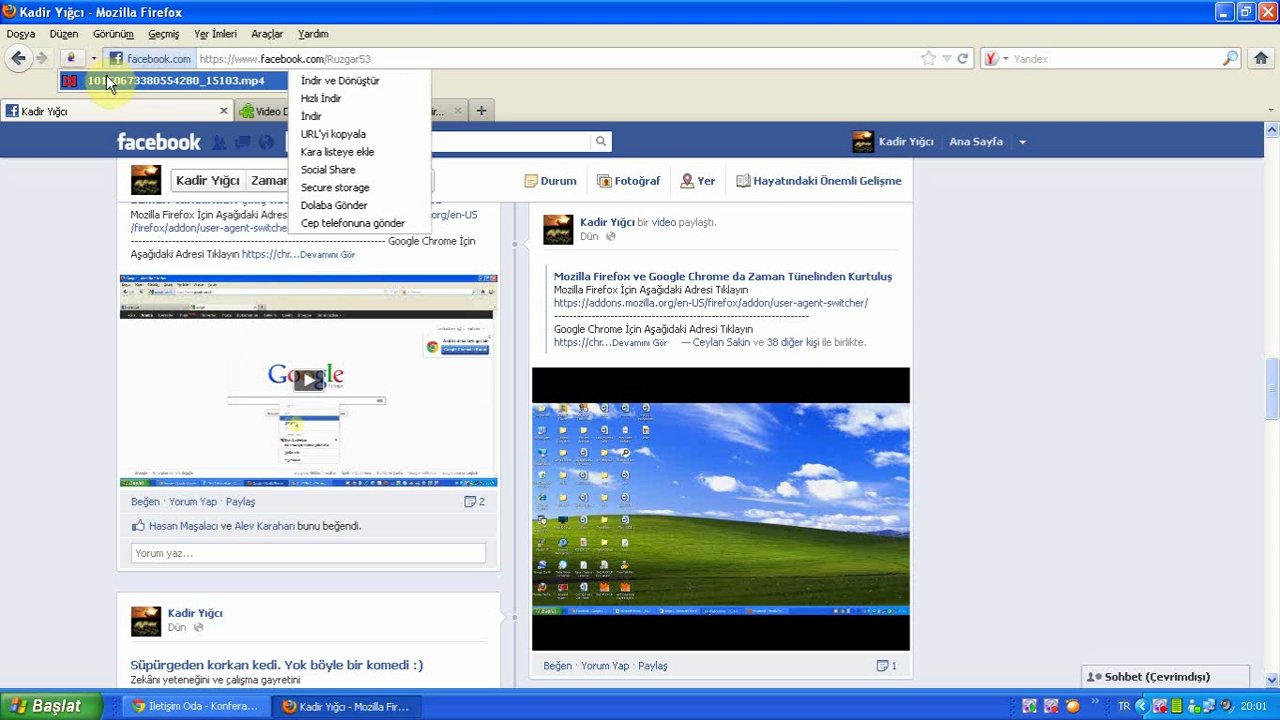Reload the page with the refresh icon
The image size is (1280, 720).
pyautogui.click(x=963, y=58)
